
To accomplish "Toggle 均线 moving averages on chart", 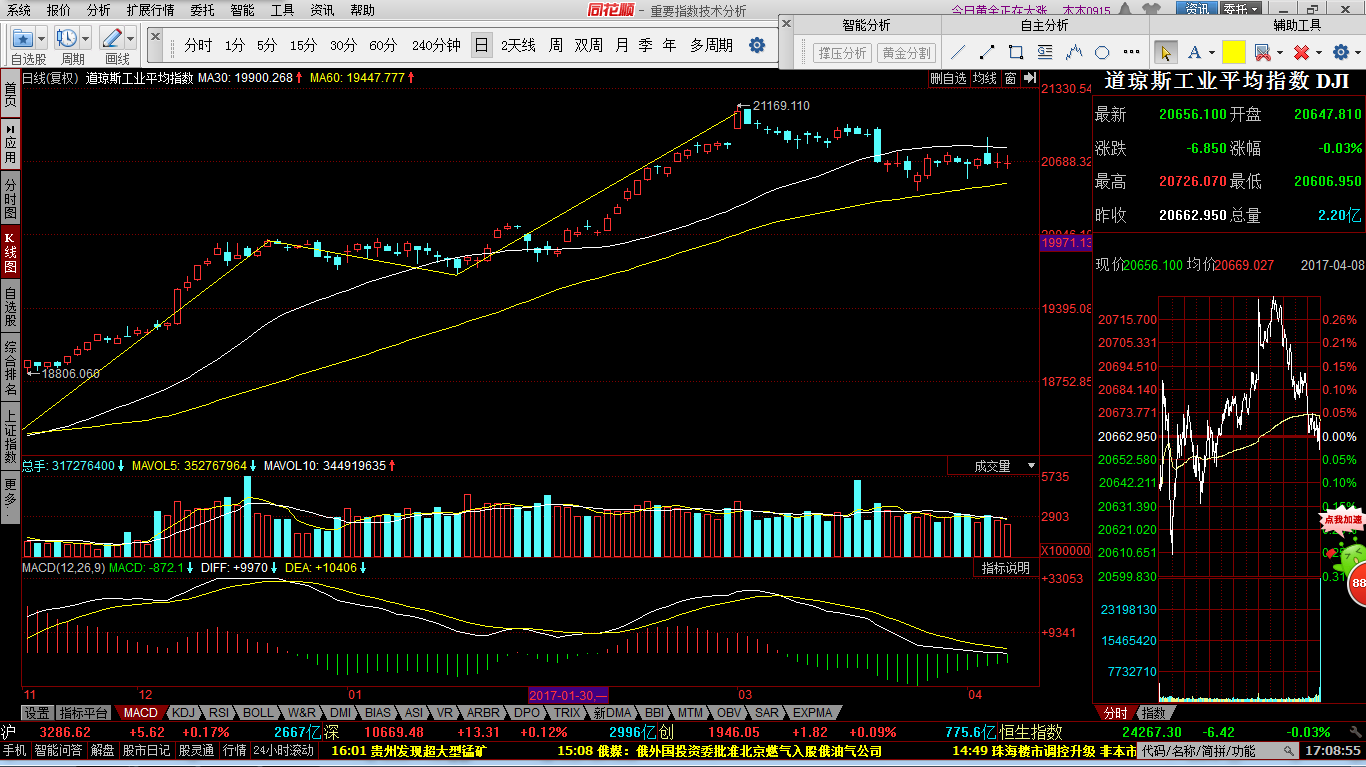I will pos(985,78).
